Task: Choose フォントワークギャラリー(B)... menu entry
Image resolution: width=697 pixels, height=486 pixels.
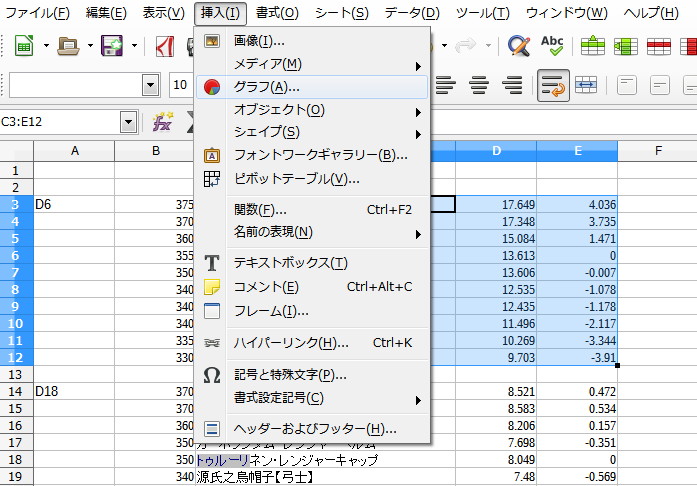Action: [x=312, y=155]
